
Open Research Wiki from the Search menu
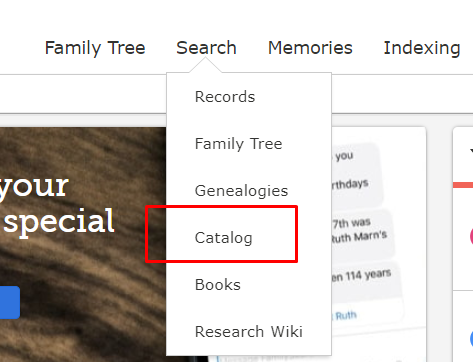click(249, 332)
